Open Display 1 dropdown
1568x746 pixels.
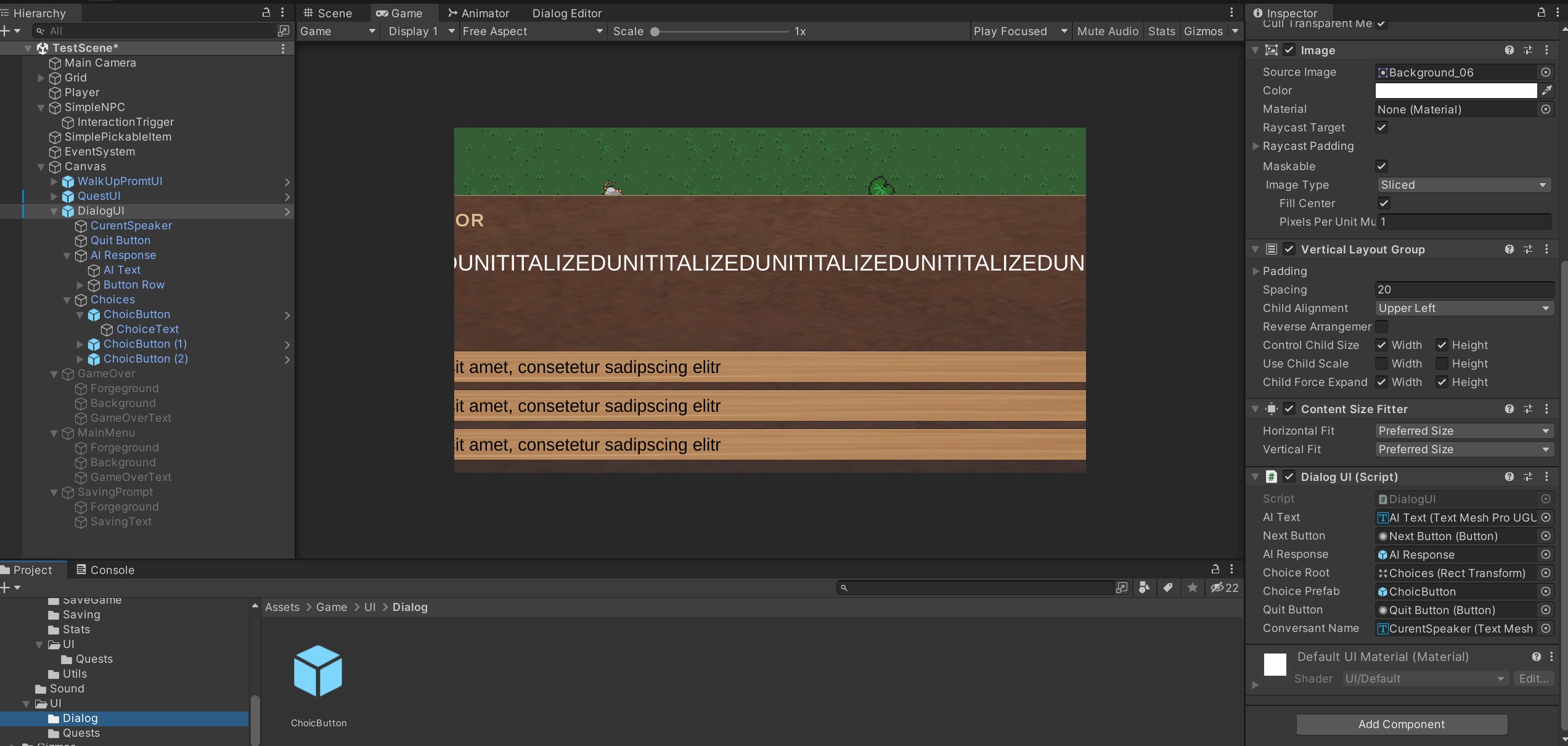422,31
